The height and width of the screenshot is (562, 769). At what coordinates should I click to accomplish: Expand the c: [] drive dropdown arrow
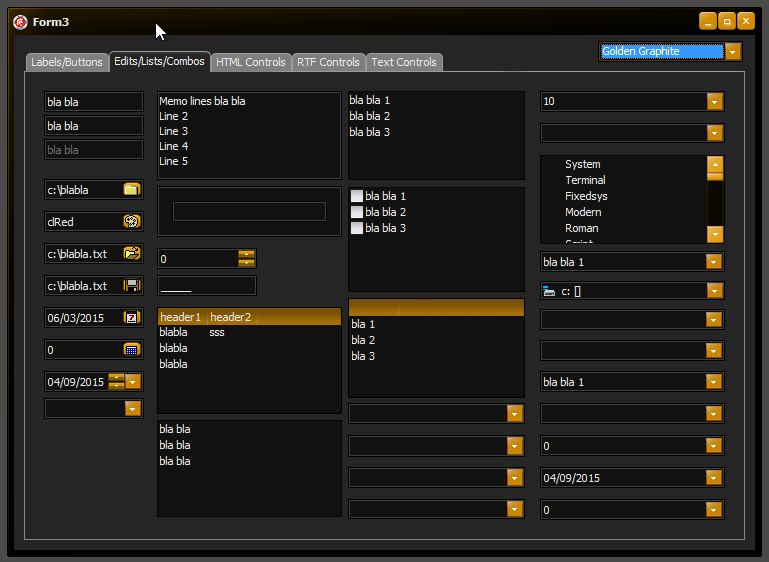click(713, 291)
